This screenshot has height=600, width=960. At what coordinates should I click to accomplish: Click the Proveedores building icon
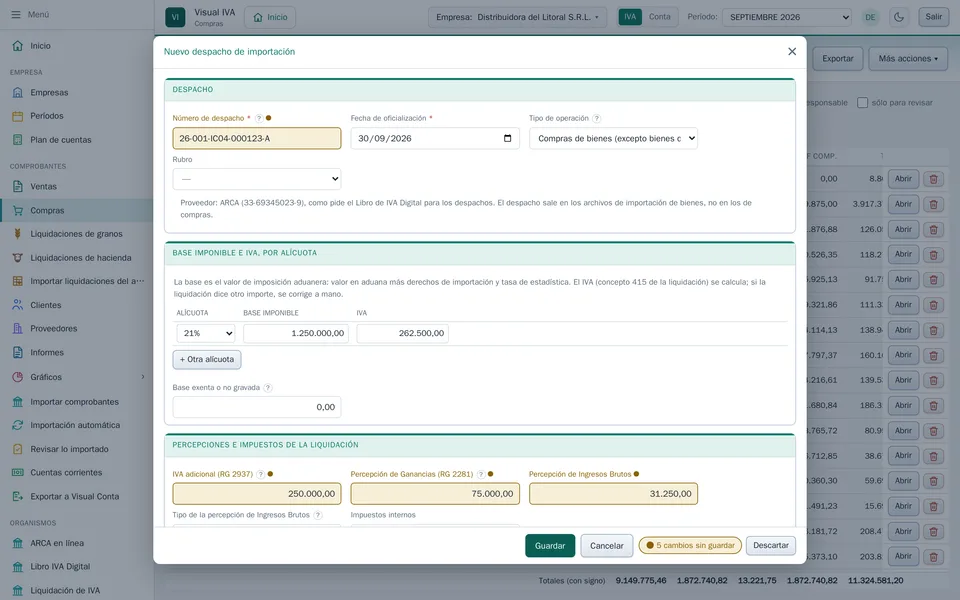pyautogui.click(x=18, y=328)
